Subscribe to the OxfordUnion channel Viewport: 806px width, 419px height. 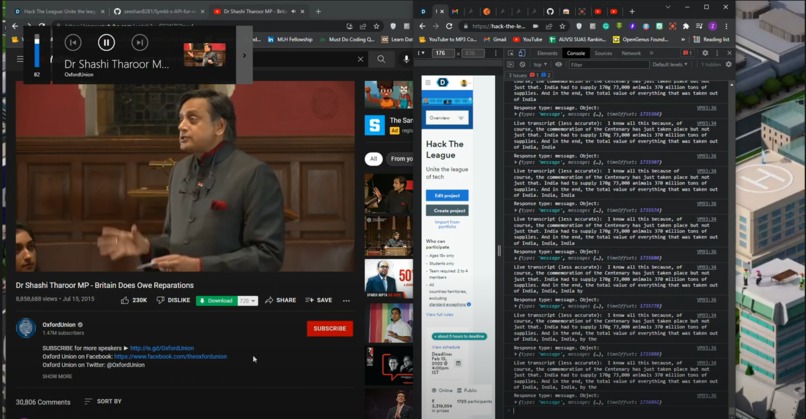330,329
